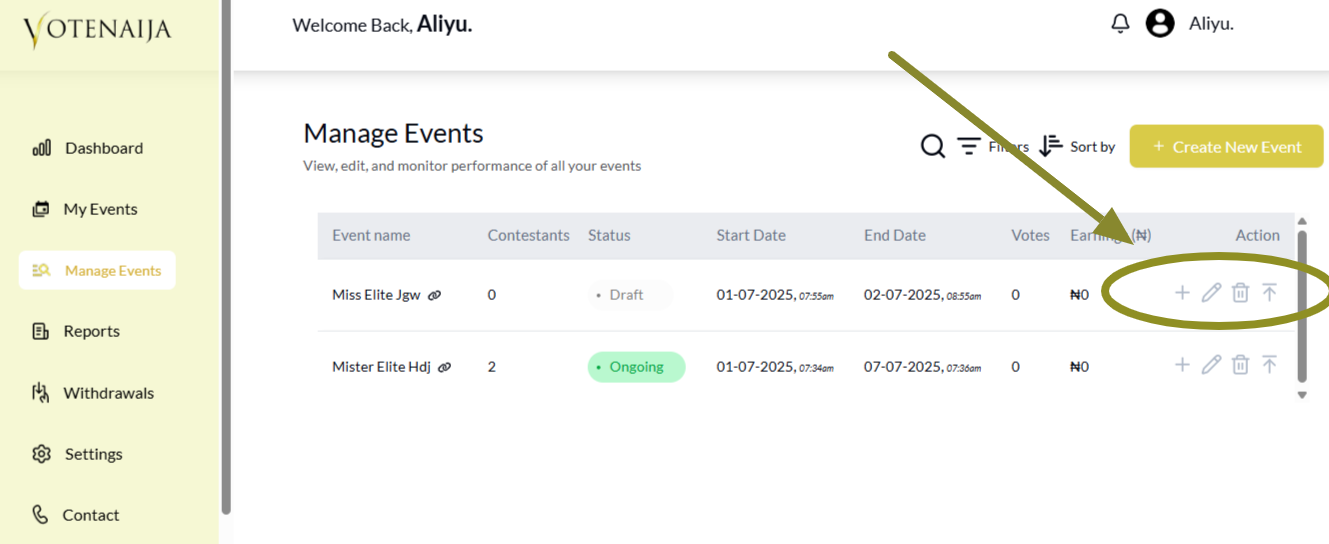
Task: Click the add icon for Mister Elite Hdj
Action: click(1182, 365)
